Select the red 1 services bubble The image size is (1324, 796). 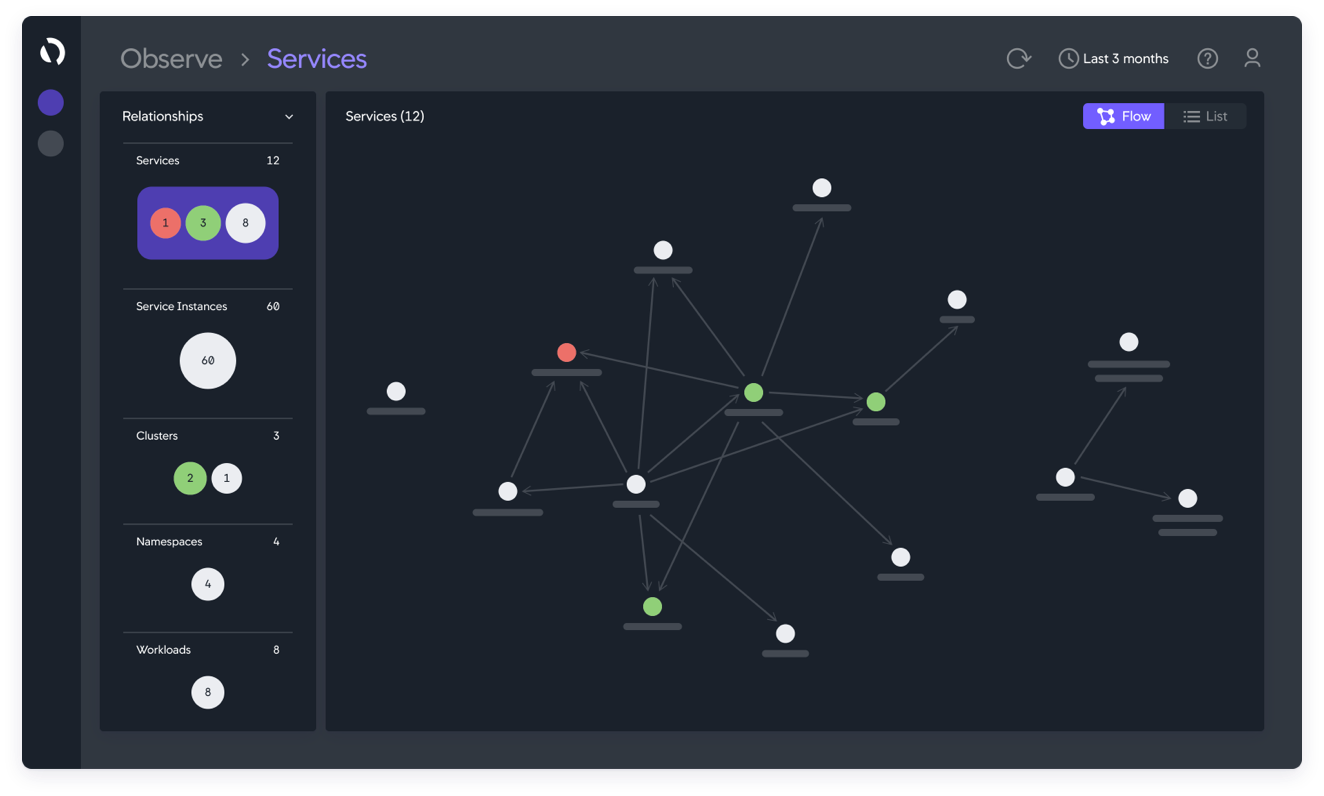[x=166, y=223]
